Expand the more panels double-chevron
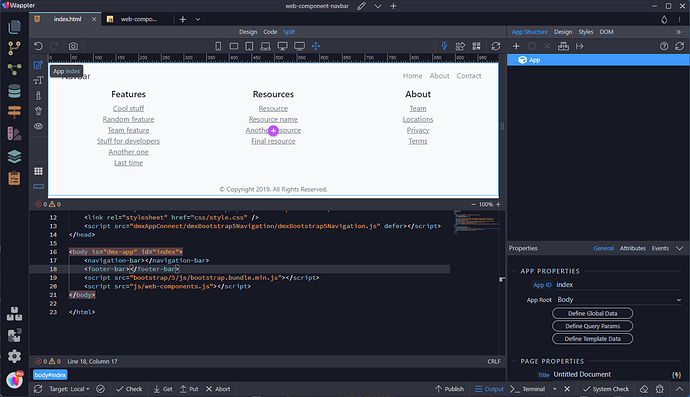Image resolution: width=690 pixels, height=397 pixels. coord(678,32)
